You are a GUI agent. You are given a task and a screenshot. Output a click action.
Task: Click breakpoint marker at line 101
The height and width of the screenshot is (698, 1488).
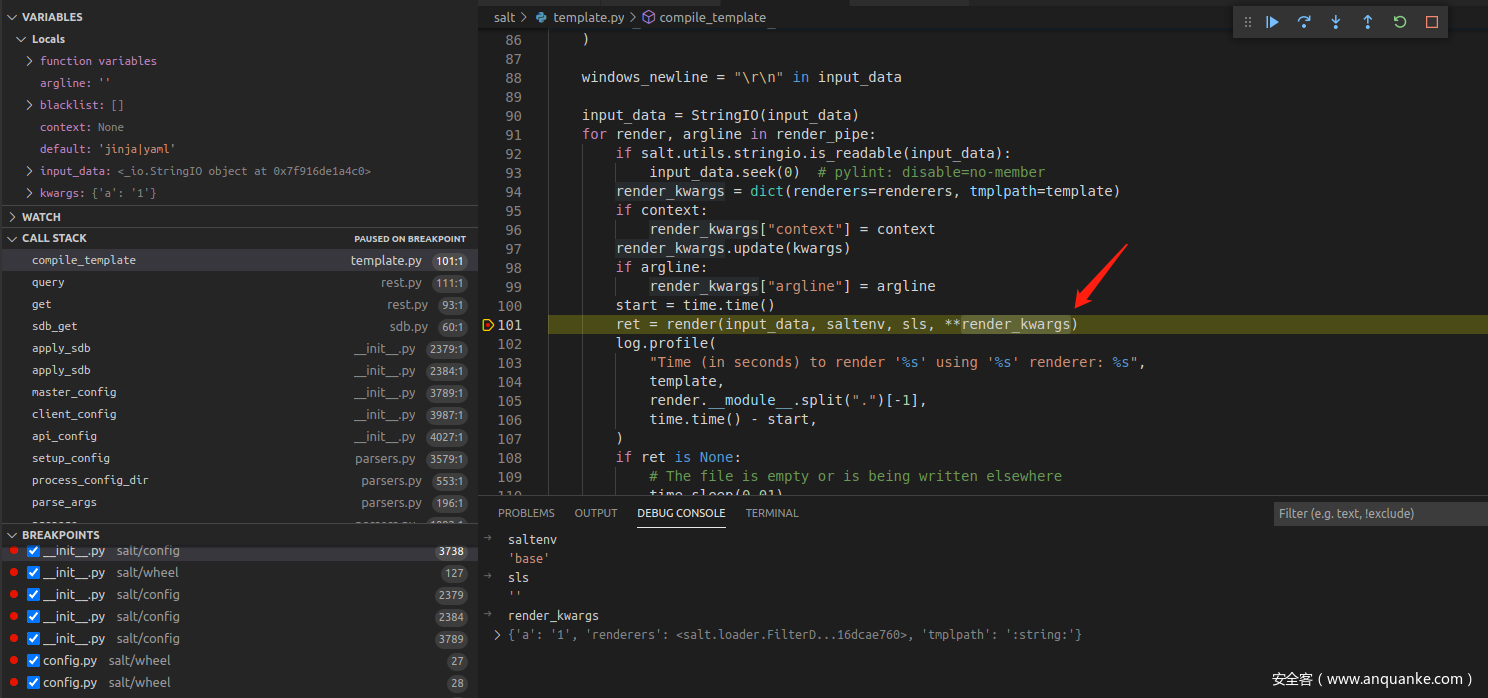tap(488, 325)
